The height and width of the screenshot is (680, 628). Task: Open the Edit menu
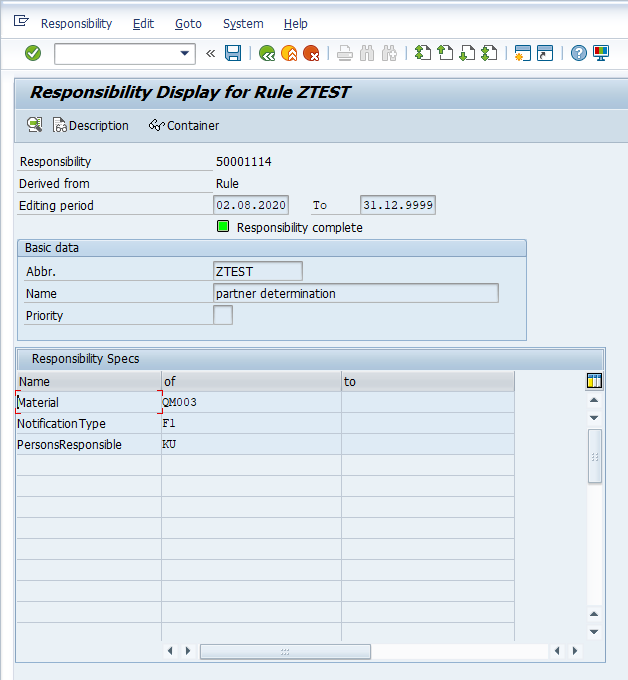tap(143, 23)
